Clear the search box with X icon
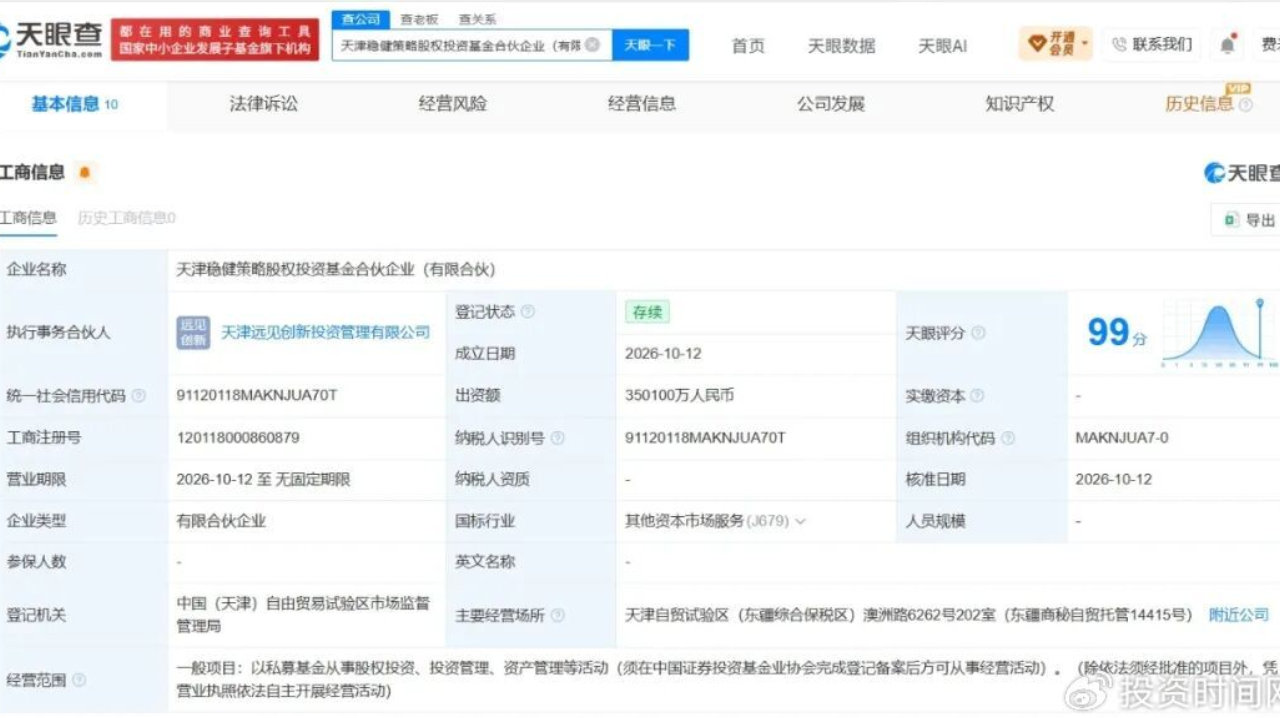 pyautogui.click(x=592, y=45)
